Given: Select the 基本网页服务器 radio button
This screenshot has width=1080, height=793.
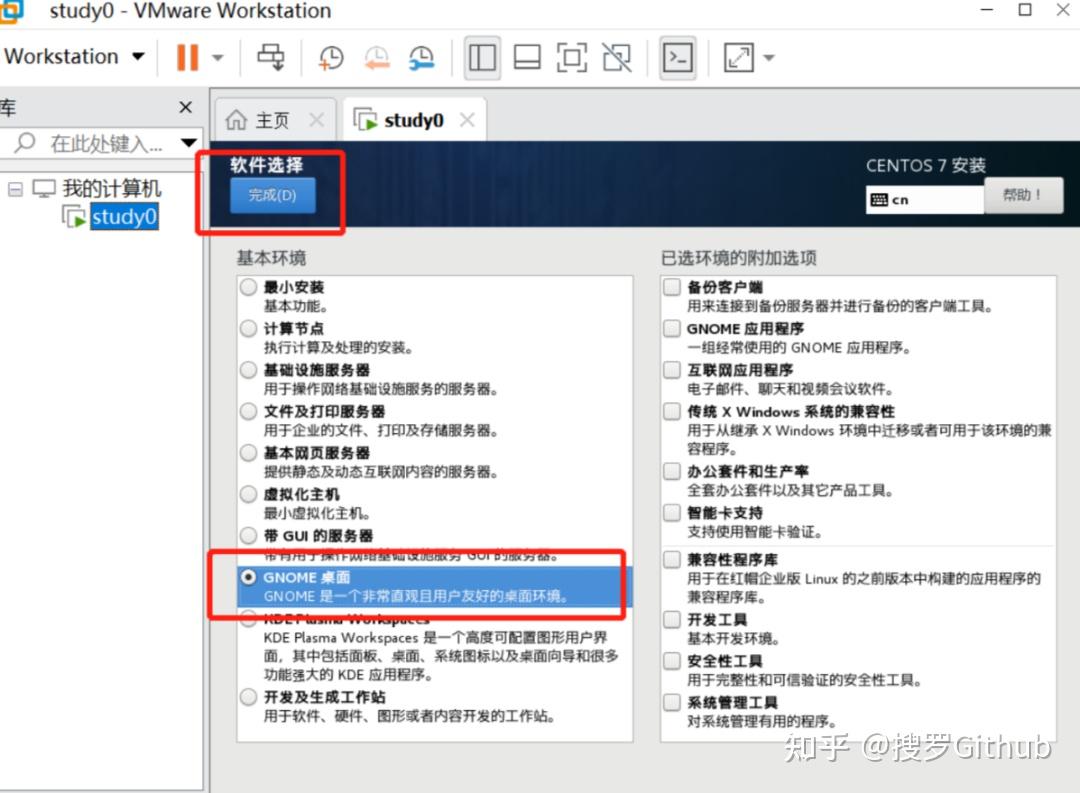Looking at the screenshot, I should pyautogui.click(x=249, y=453).
